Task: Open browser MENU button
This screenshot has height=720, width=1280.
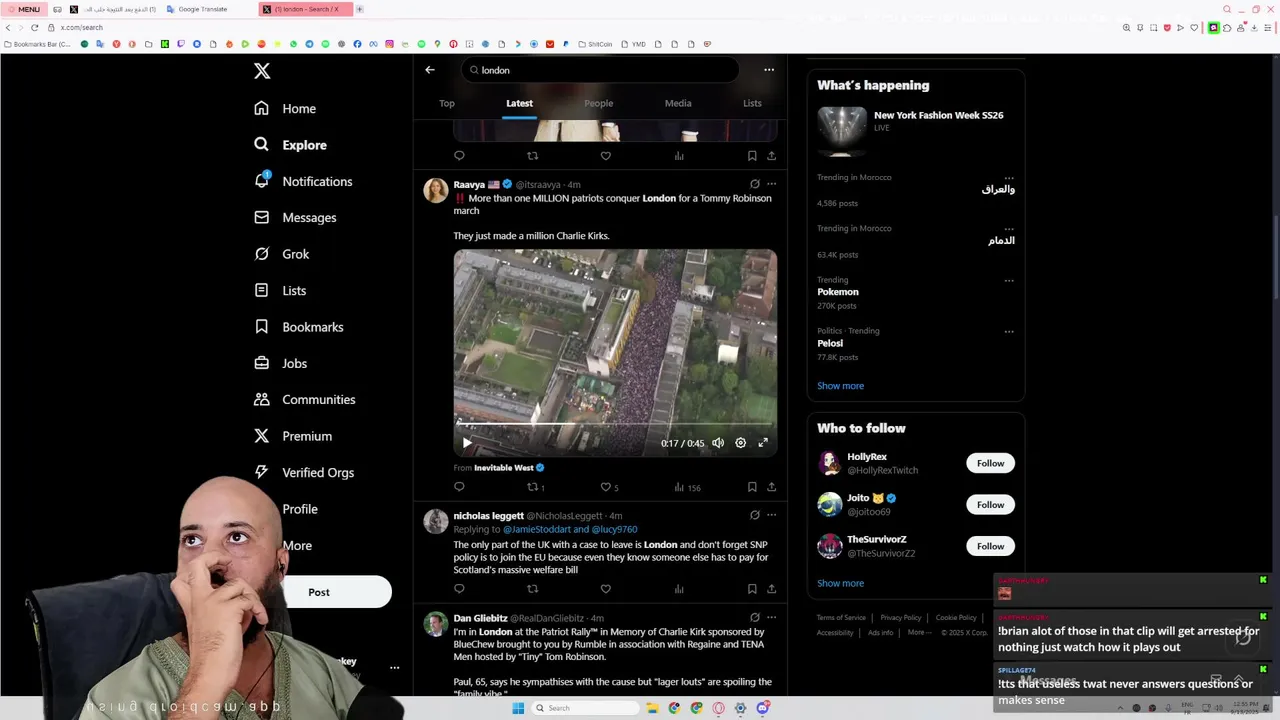Action: click(24, 9)
